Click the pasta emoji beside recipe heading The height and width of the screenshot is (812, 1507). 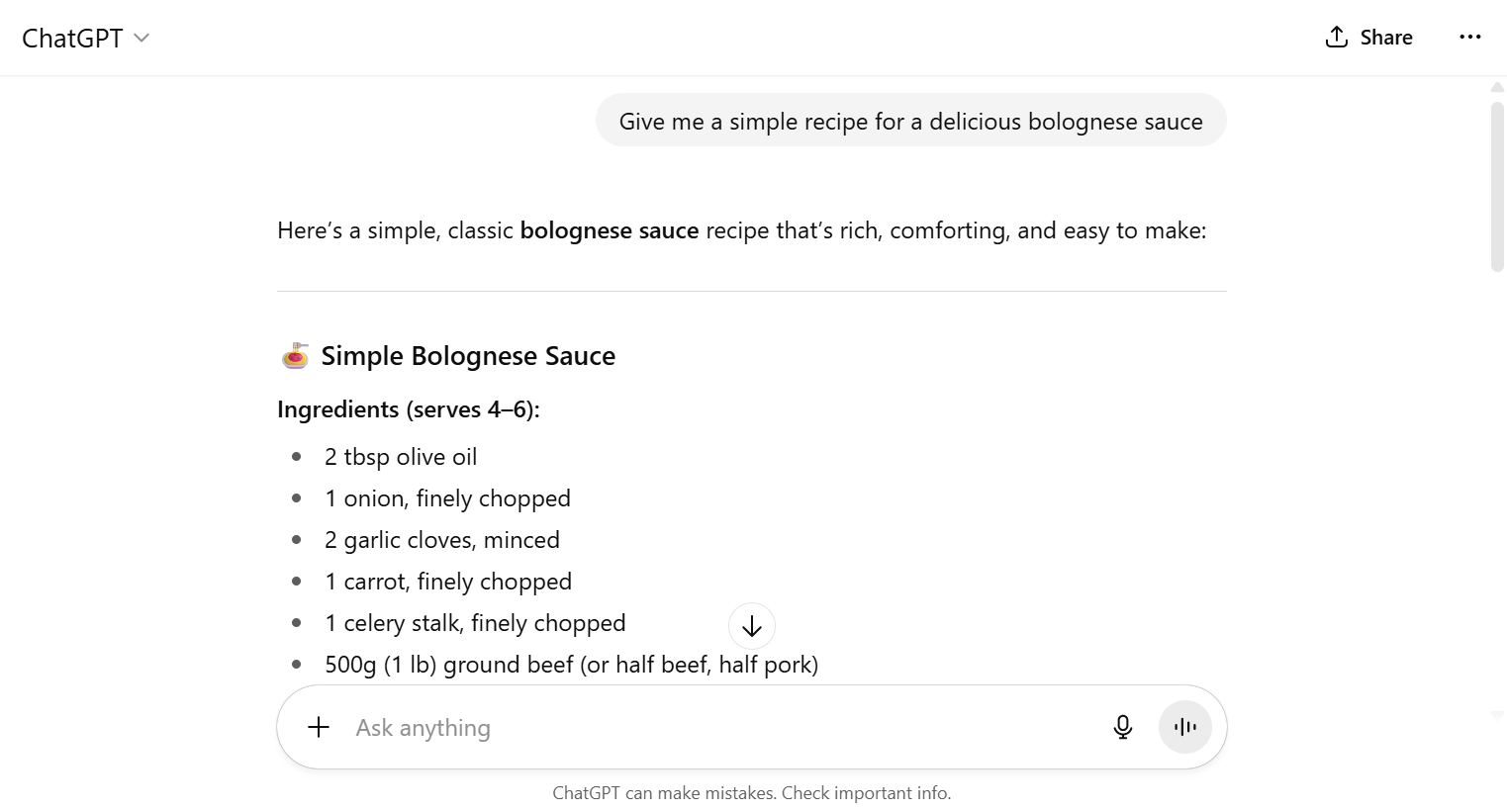(295, 356)
